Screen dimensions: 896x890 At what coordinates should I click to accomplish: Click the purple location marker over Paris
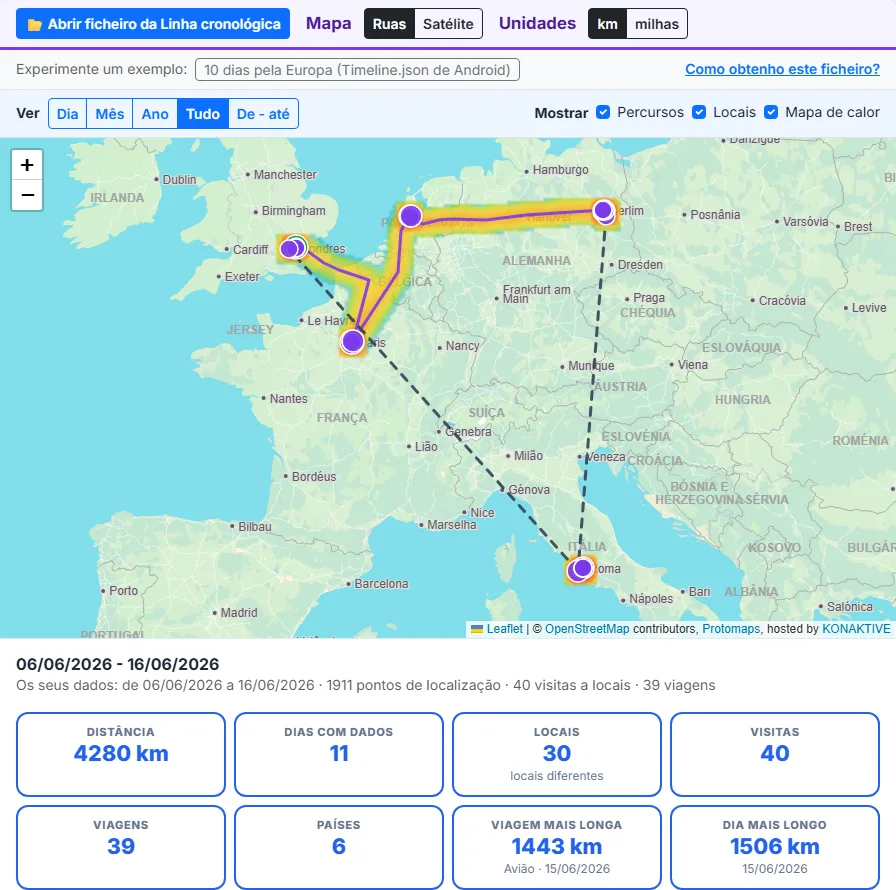[352, 342]
